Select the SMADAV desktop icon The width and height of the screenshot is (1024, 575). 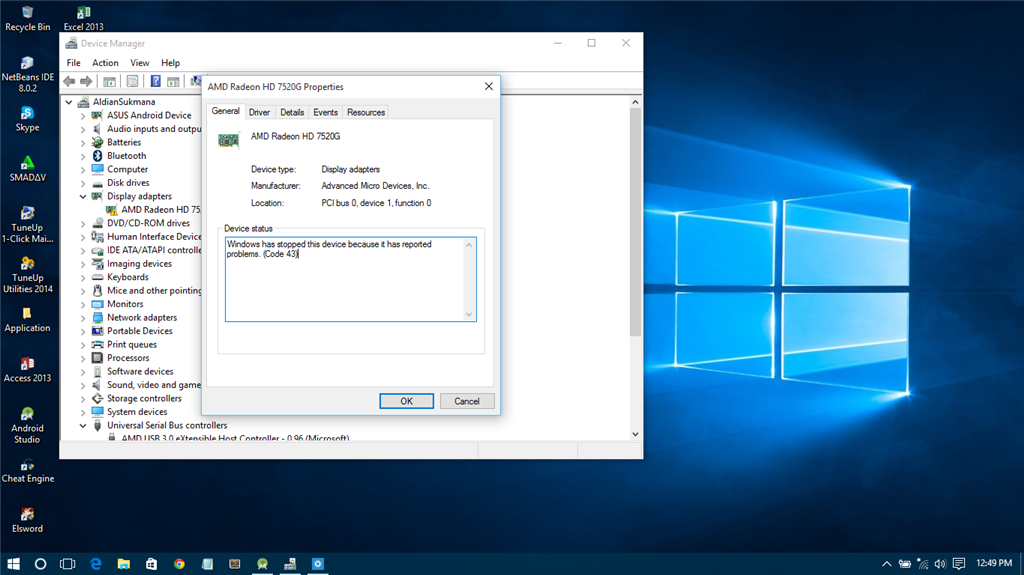pyautogui.click(x=27, y=169)
